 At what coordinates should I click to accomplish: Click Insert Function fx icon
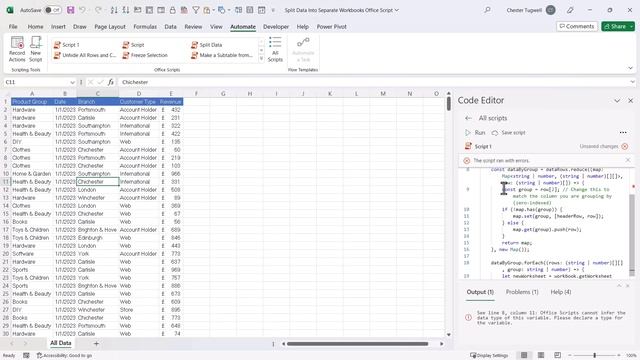[111, 82]
